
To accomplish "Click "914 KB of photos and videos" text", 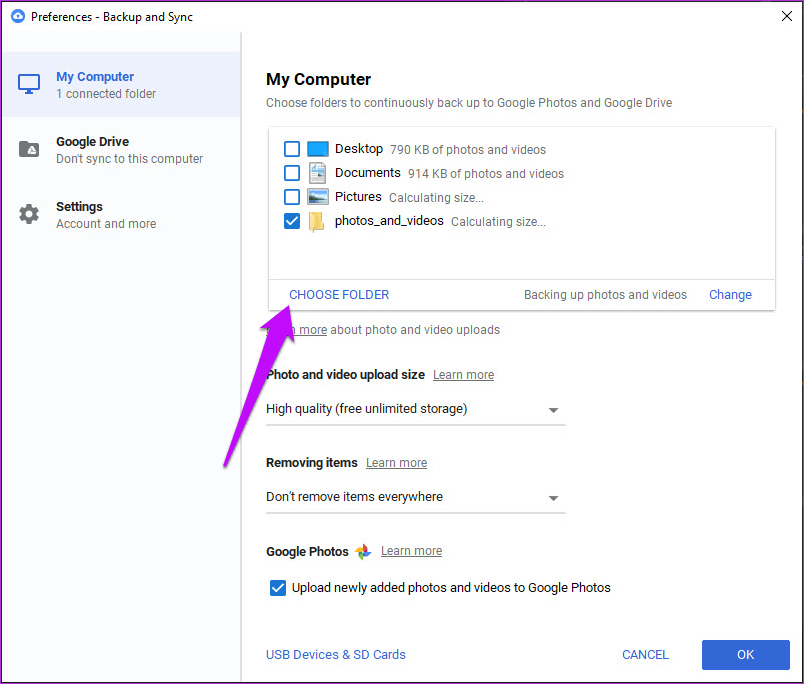I will pos(486,174).
